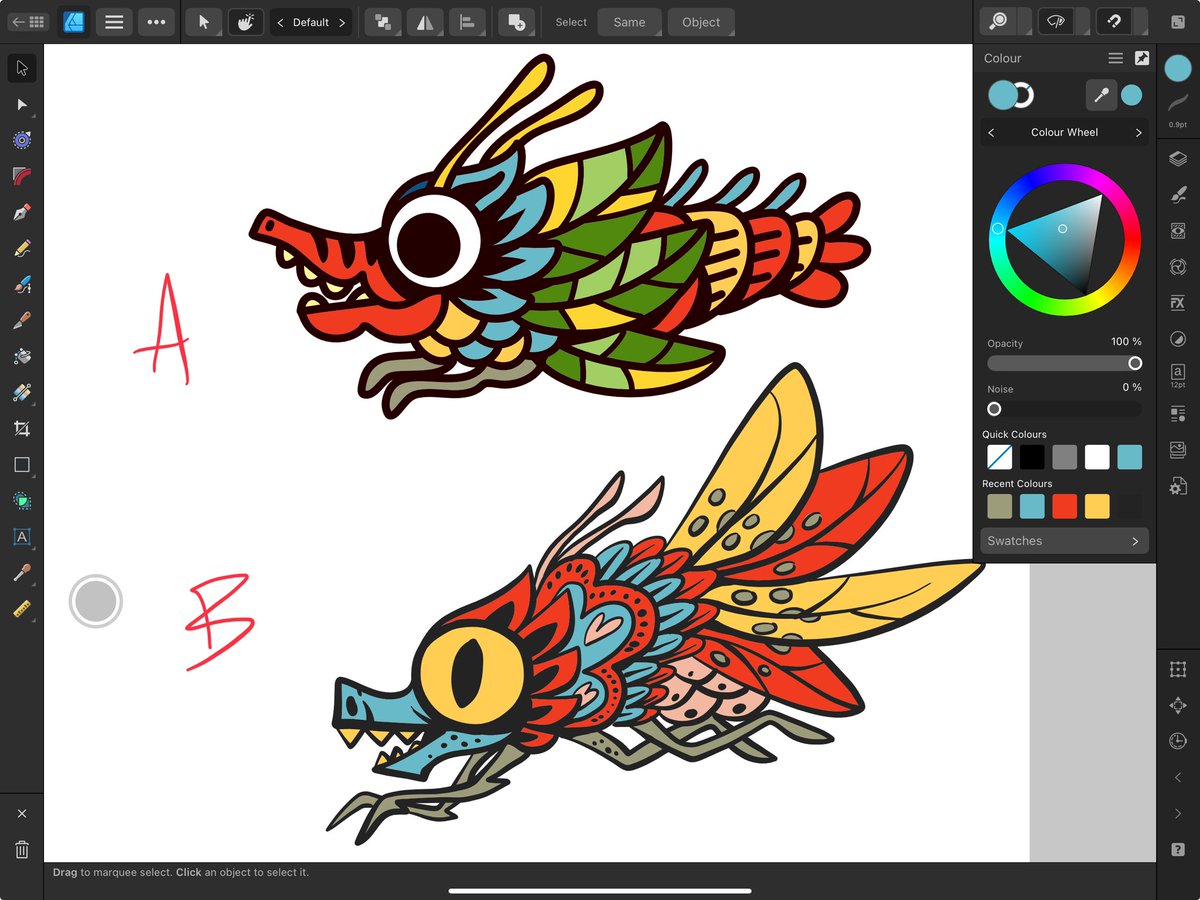Activate the colour panel eyedropper

[1101, 95]
